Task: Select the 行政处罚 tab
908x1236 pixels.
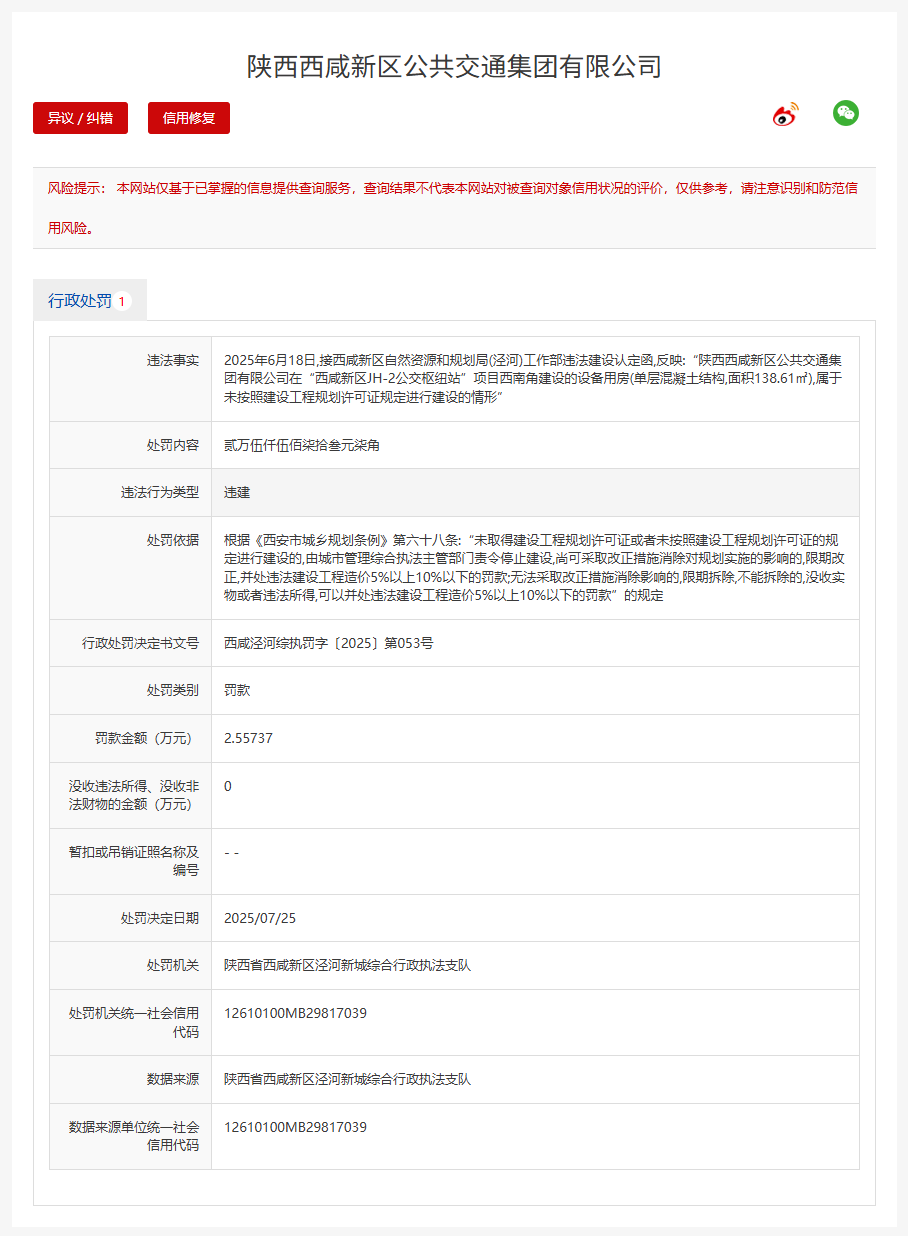Action: point(90,300)
